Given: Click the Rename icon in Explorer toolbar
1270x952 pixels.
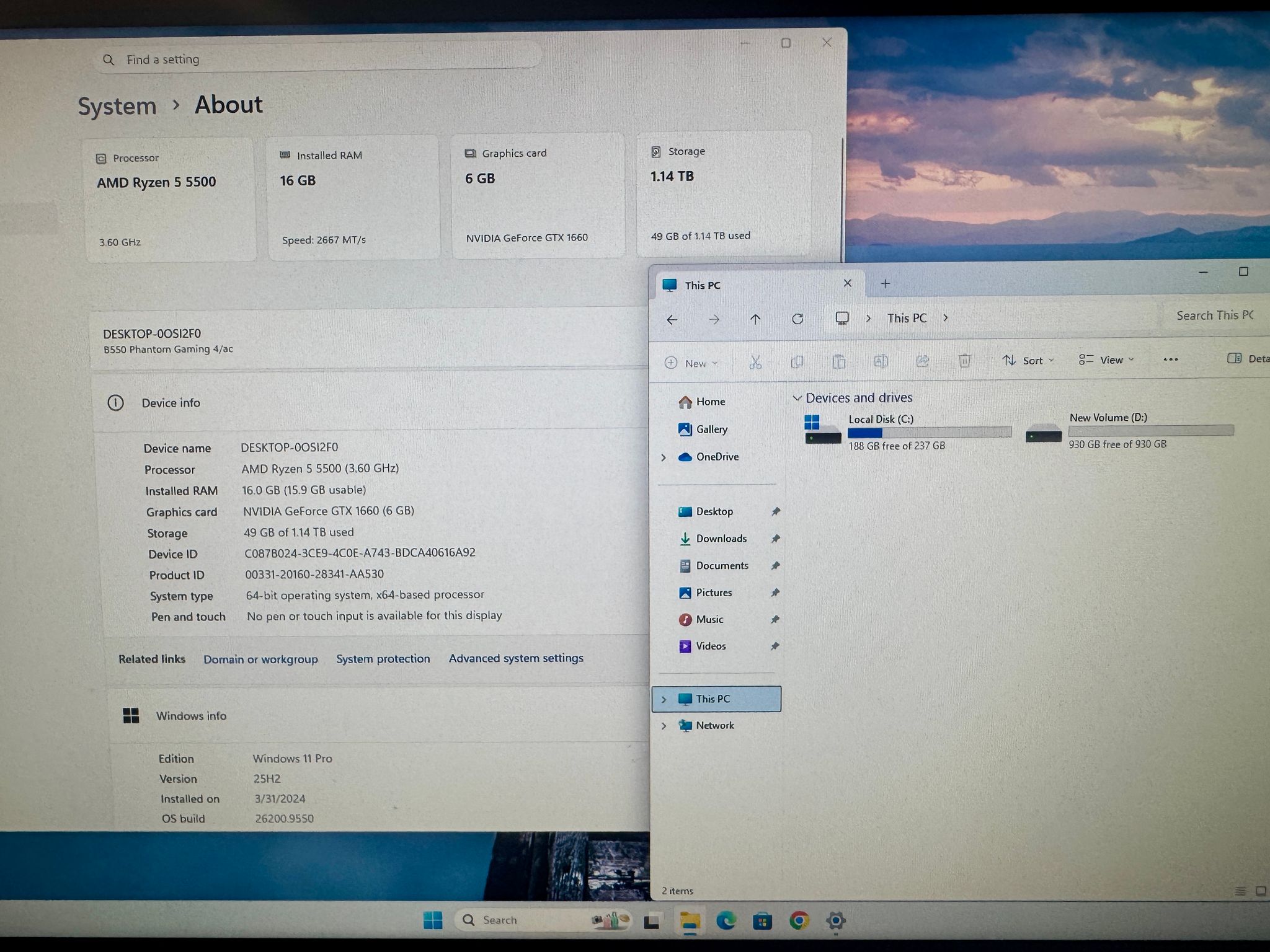Looking at the screenshot, I should (881, 361).
